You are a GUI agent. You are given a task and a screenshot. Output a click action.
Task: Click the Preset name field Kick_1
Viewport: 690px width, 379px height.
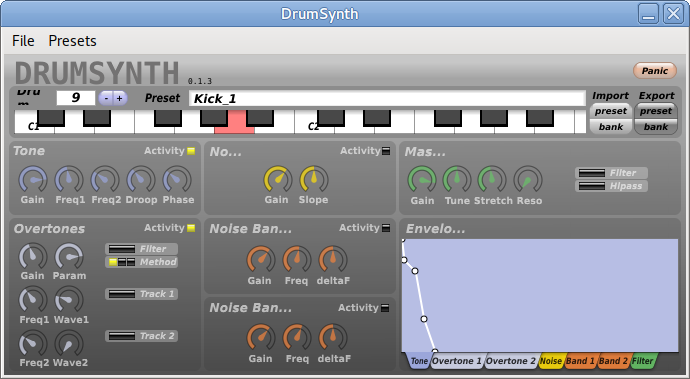pos(387,98)
